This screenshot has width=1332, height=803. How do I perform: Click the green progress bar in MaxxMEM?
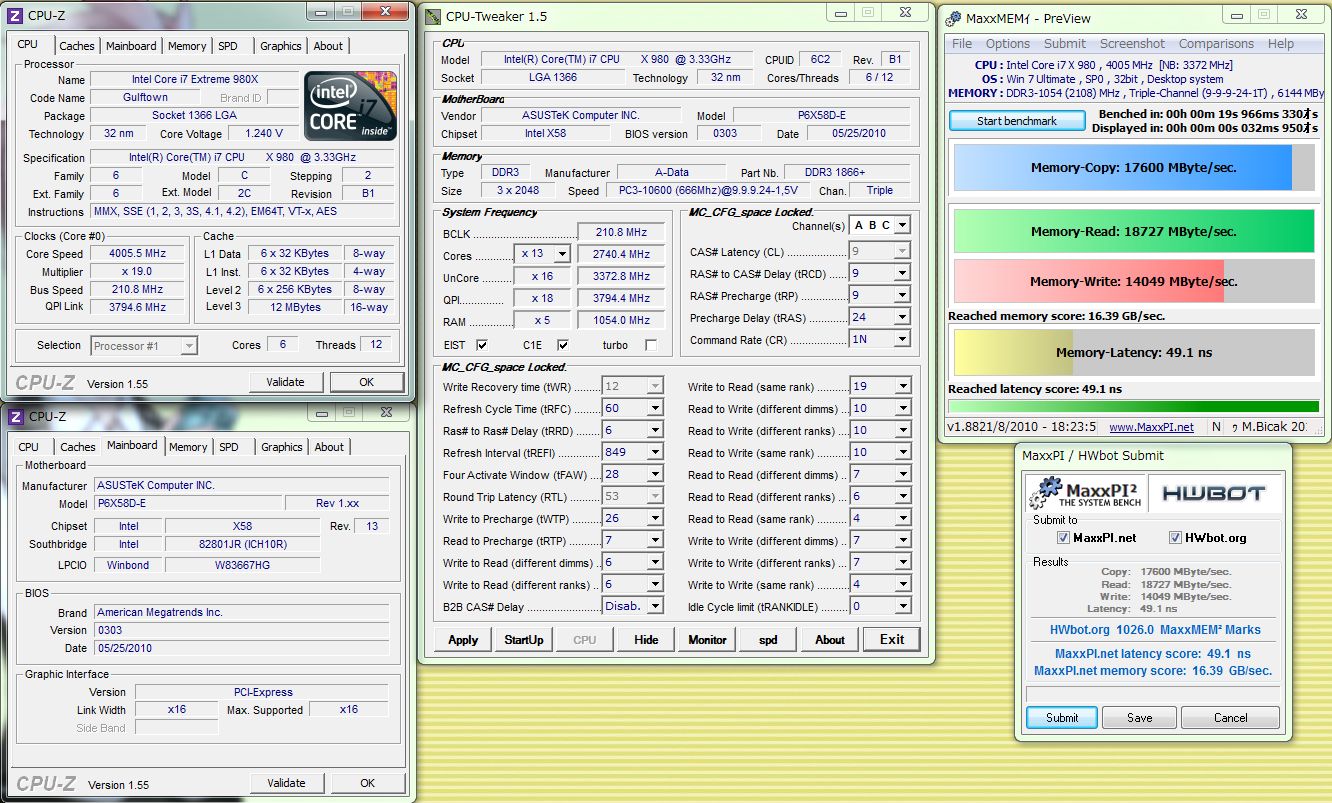[x=1133, y=406]
